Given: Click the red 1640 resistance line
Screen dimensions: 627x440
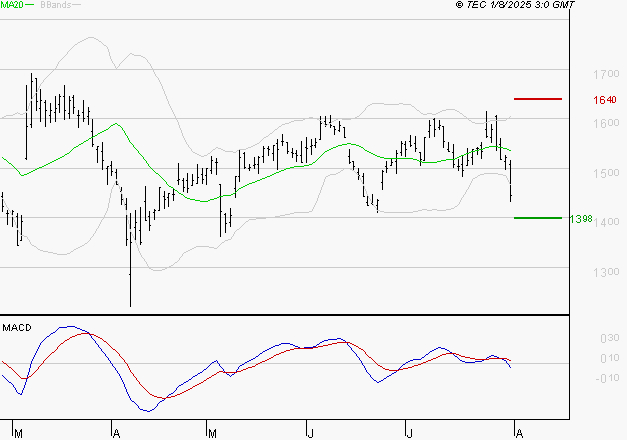Looking at the screenshot, I should [x=538, y=99].
